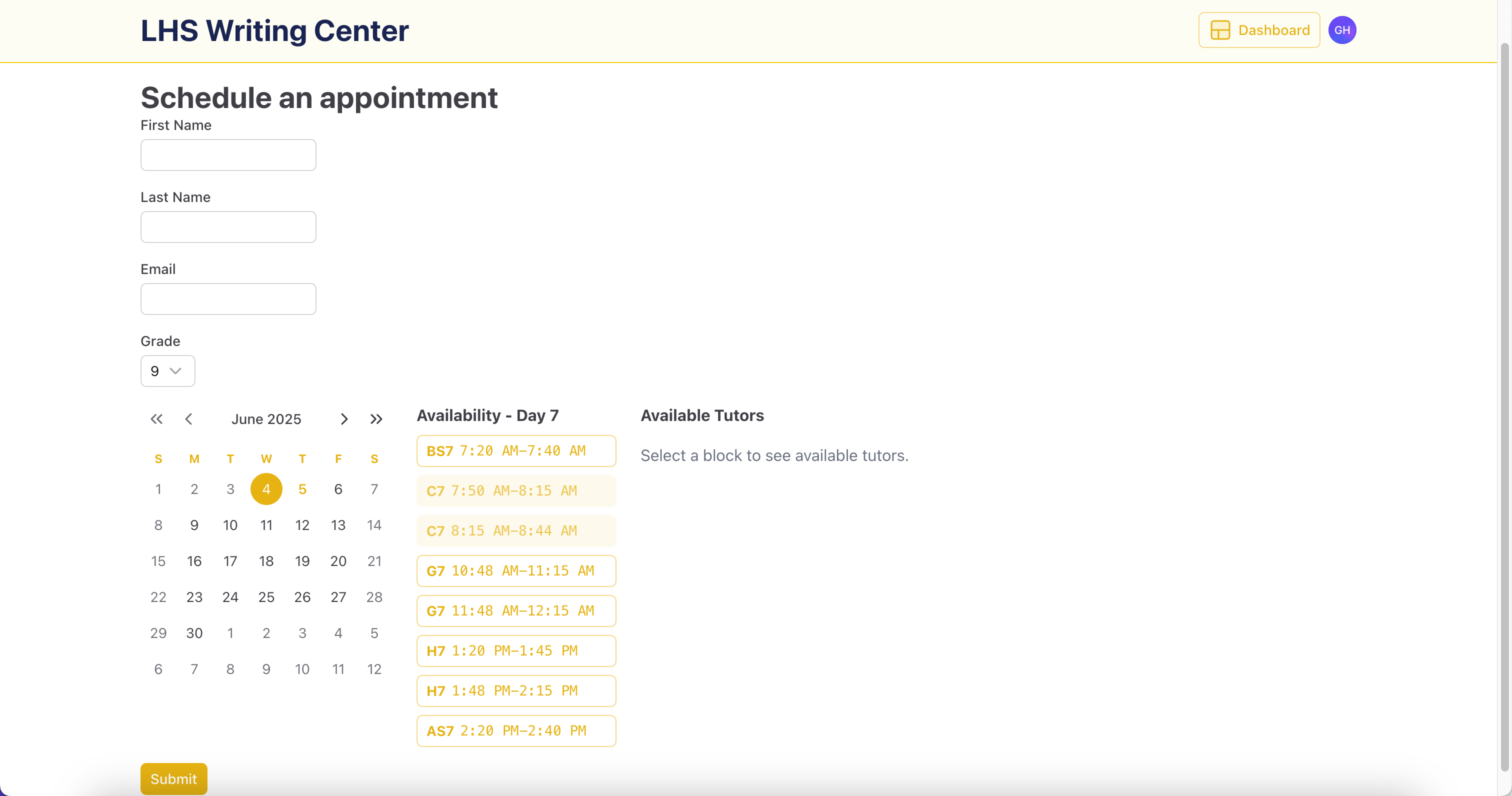Viewport: 1512px width, 796px height.
Task: Focus the Email input field
Action: click(228, 299)
